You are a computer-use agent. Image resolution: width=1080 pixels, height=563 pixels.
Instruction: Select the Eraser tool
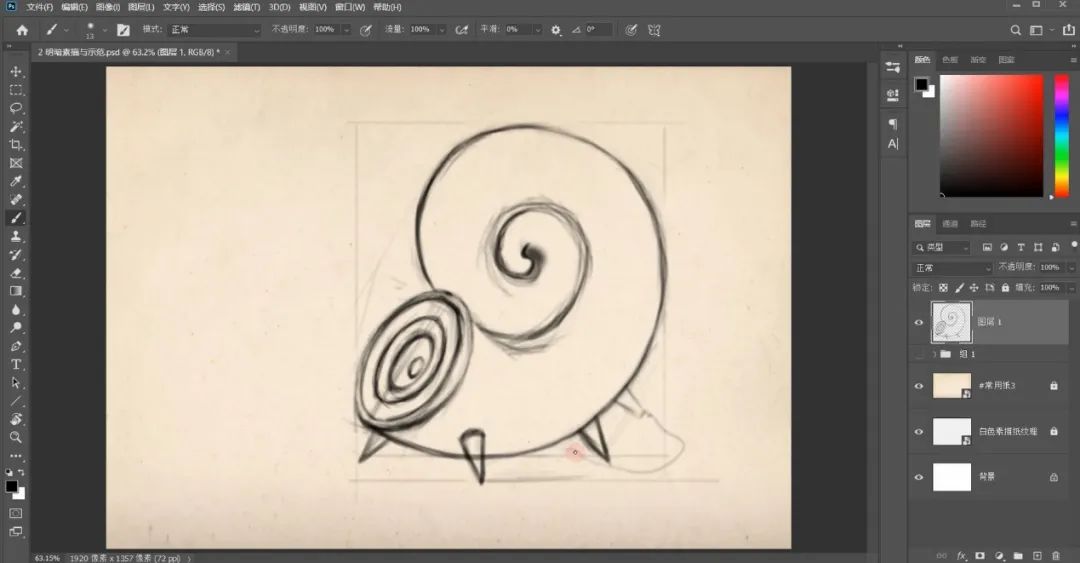click(16, 272)
